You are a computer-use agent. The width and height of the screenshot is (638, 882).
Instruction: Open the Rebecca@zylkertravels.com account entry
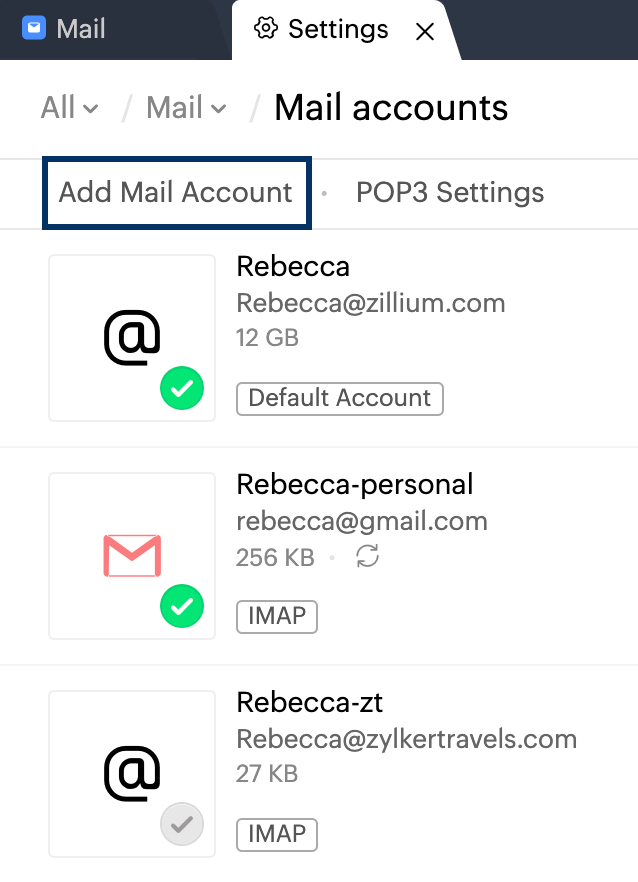(406, 739)
